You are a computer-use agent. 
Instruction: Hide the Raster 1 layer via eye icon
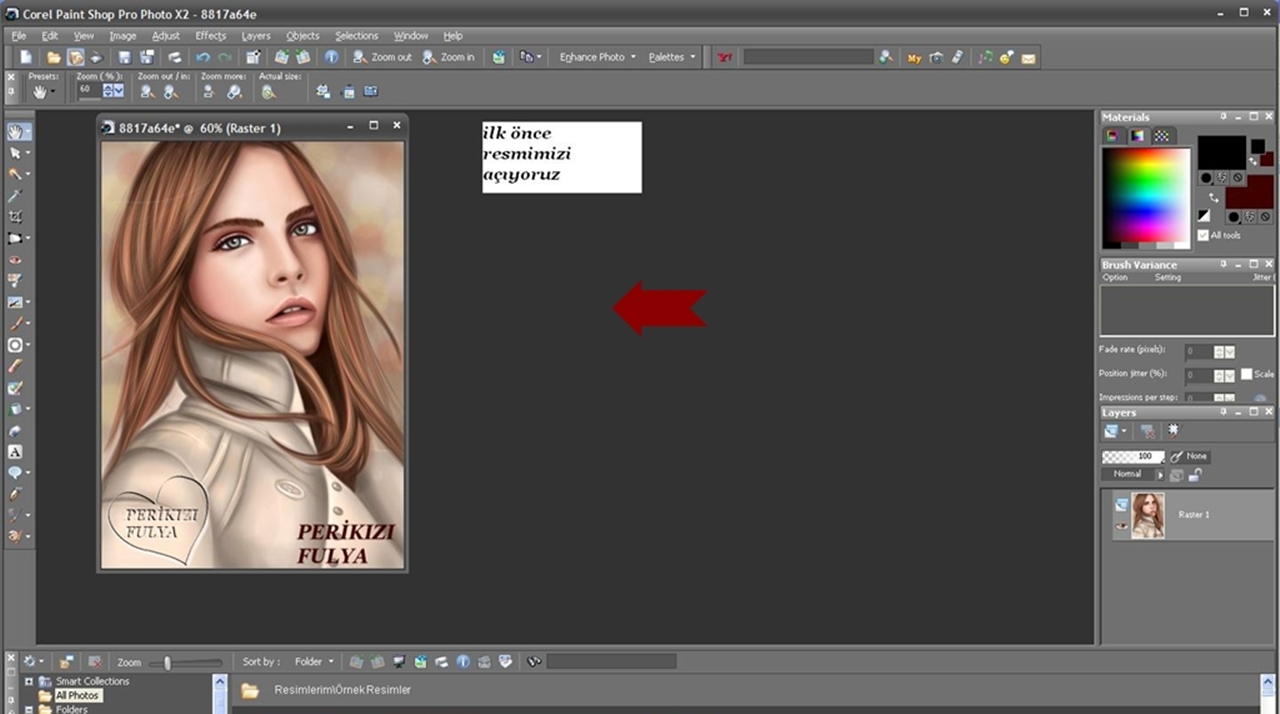[x=1121, y=525]
